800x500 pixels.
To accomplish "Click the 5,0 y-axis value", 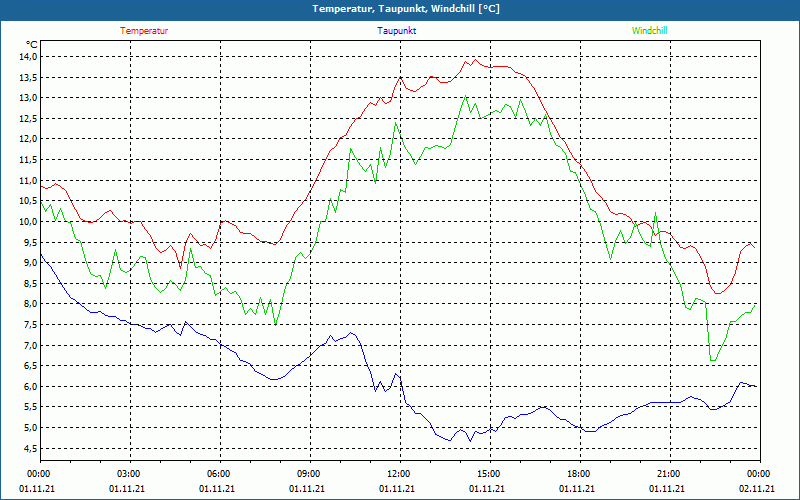I will tap(30, 428).
